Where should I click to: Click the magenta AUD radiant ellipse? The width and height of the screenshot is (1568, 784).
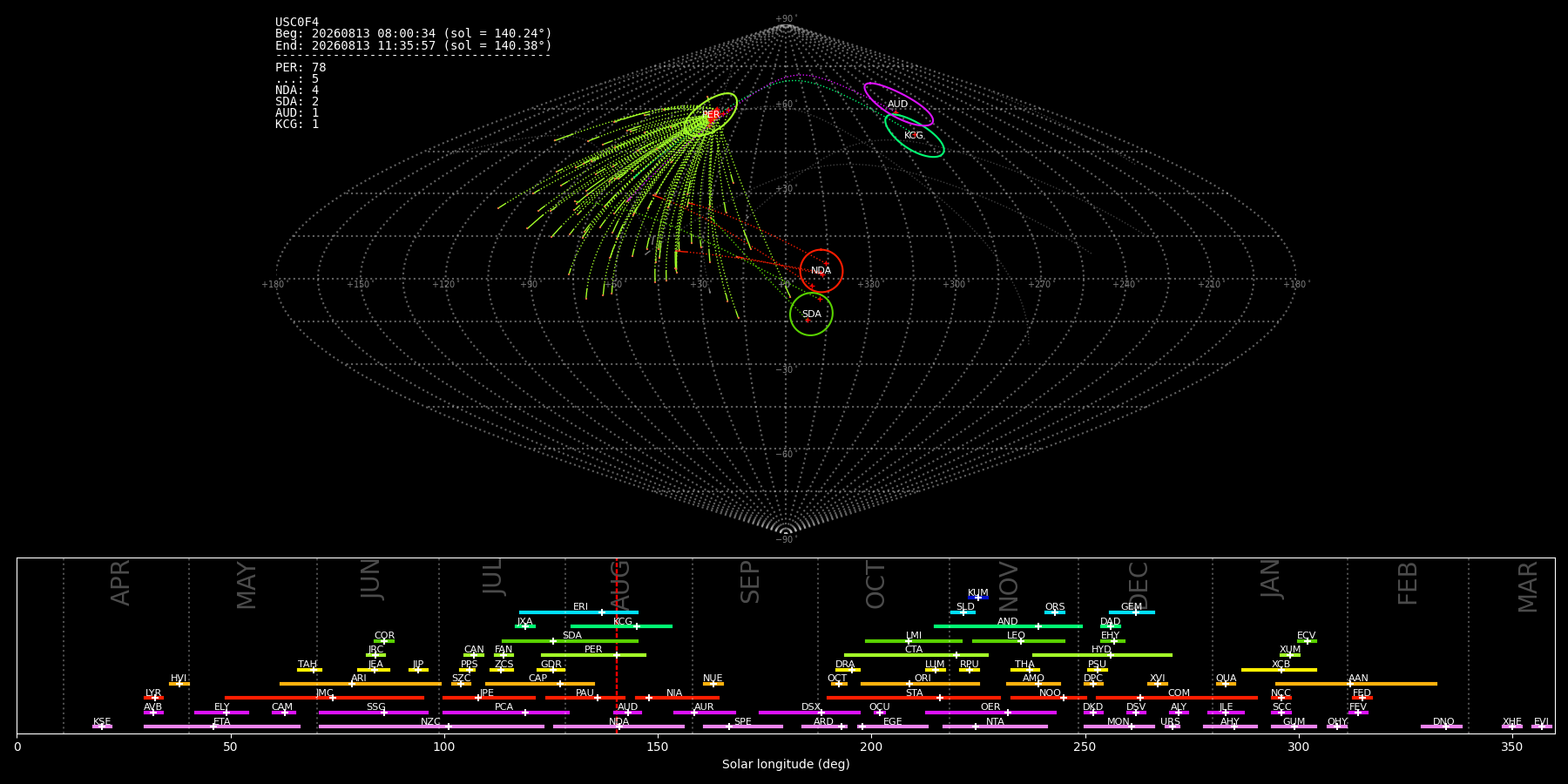pyautogui.click(x=898, y=105)
